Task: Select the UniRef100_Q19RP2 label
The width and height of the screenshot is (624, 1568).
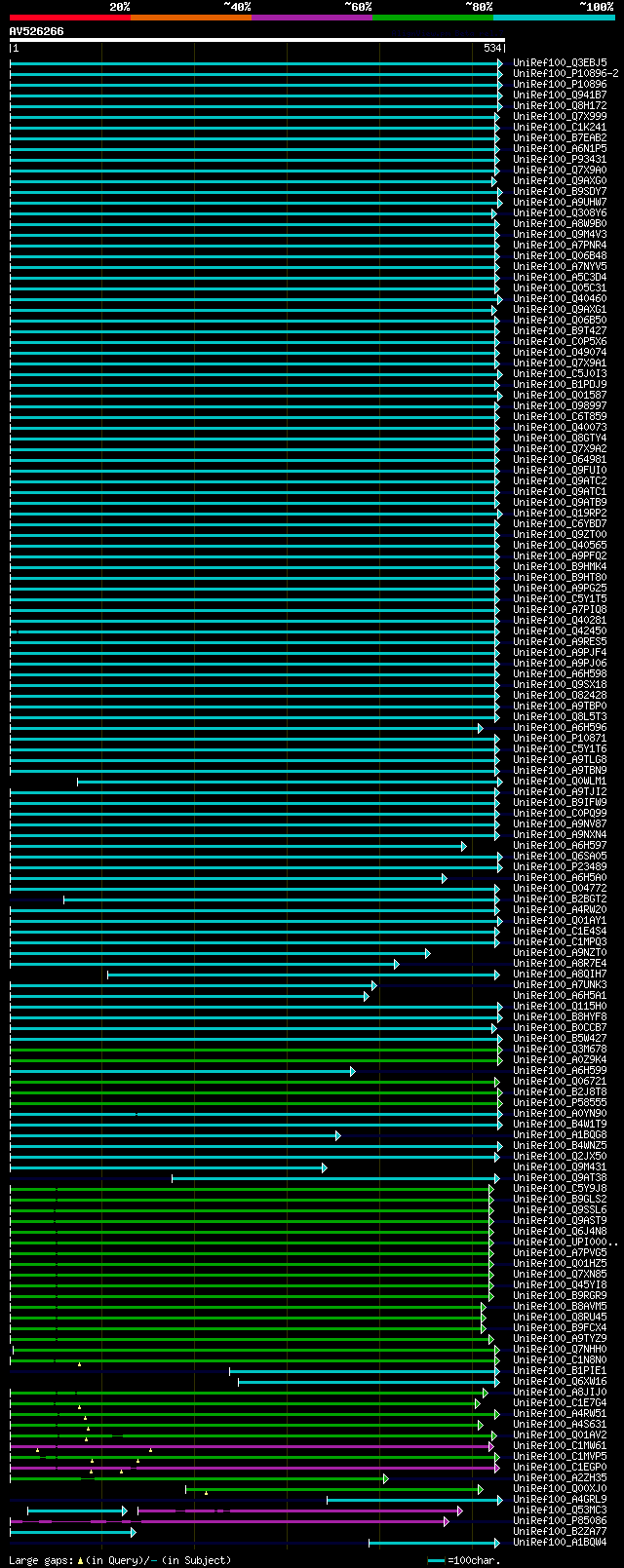Action: (x=560, y=513)
